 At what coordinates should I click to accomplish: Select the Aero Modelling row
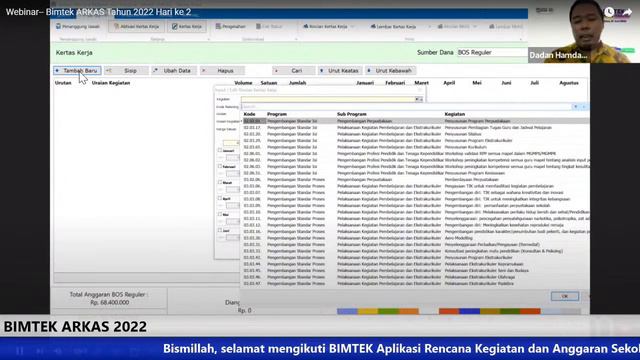click(x=416, y=238)
